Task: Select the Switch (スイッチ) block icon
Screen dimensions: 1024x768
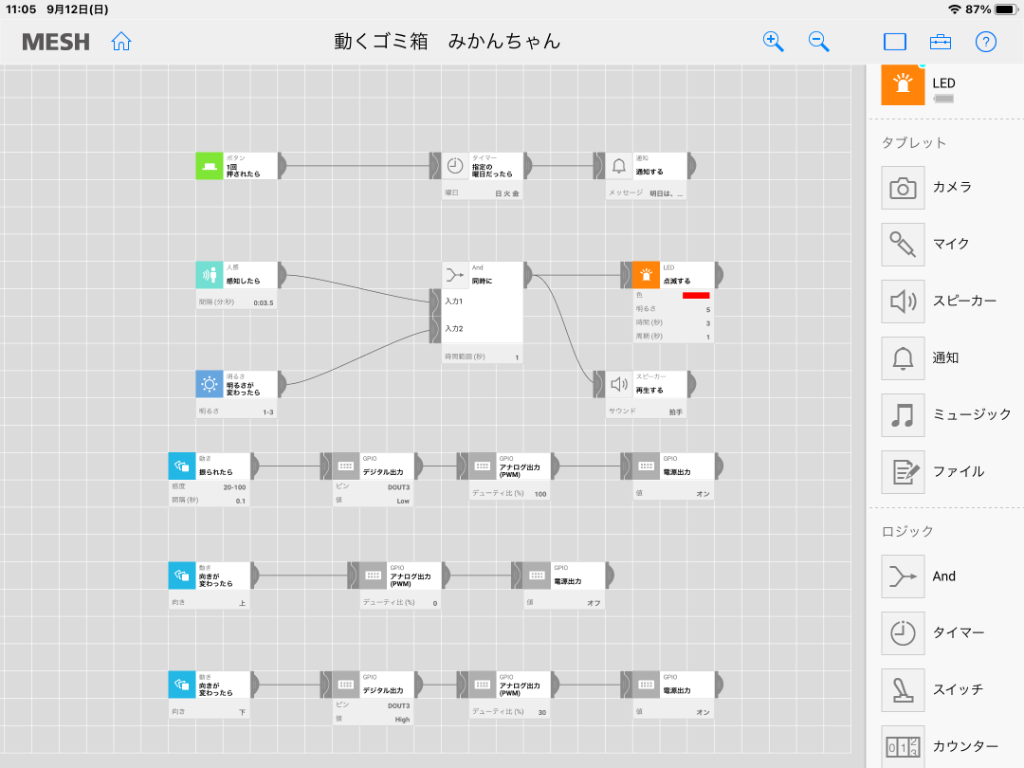Action: pos(903,690)
